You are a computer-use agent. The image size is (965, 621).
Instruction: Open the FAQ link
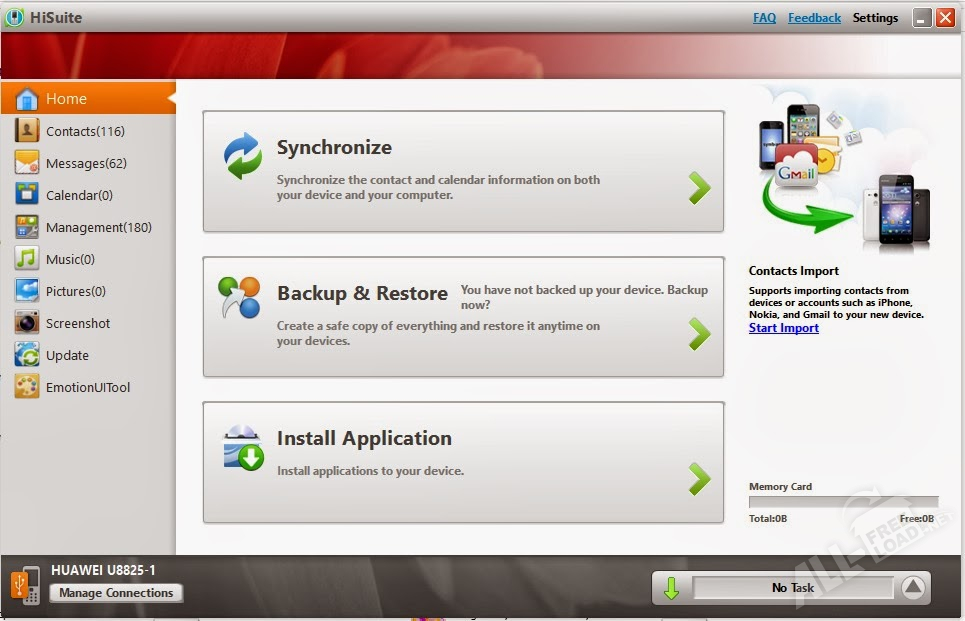[x=764, y=18]
